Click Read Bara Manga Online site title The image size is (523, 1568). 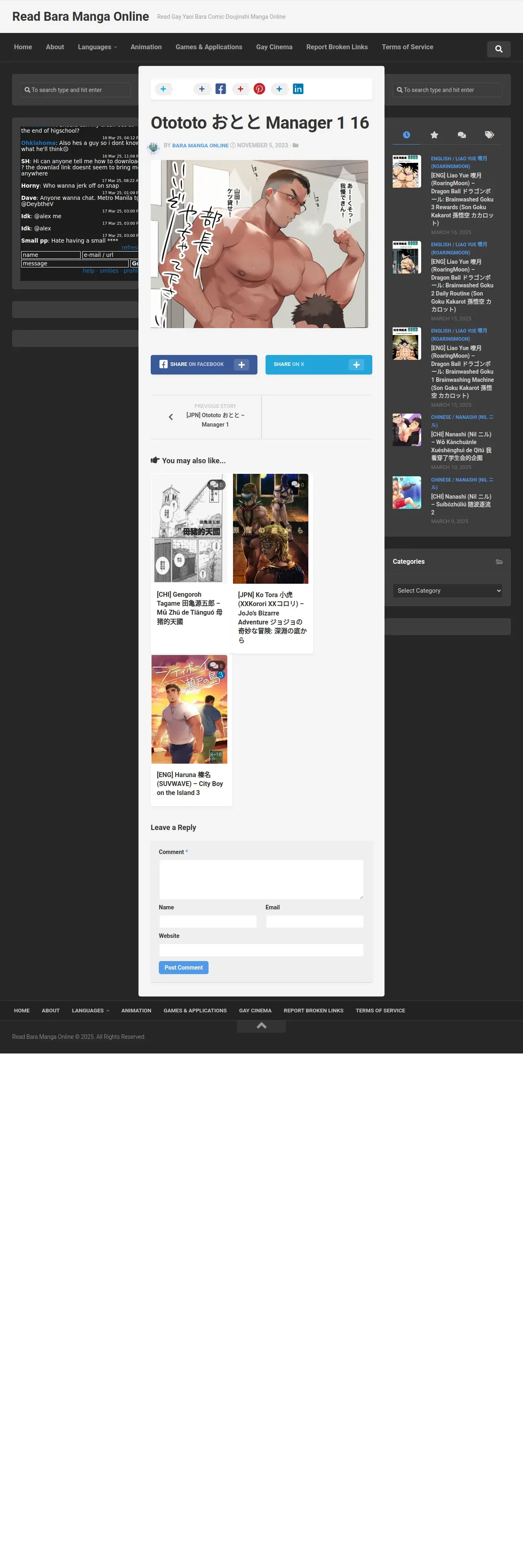coord(80,16)
